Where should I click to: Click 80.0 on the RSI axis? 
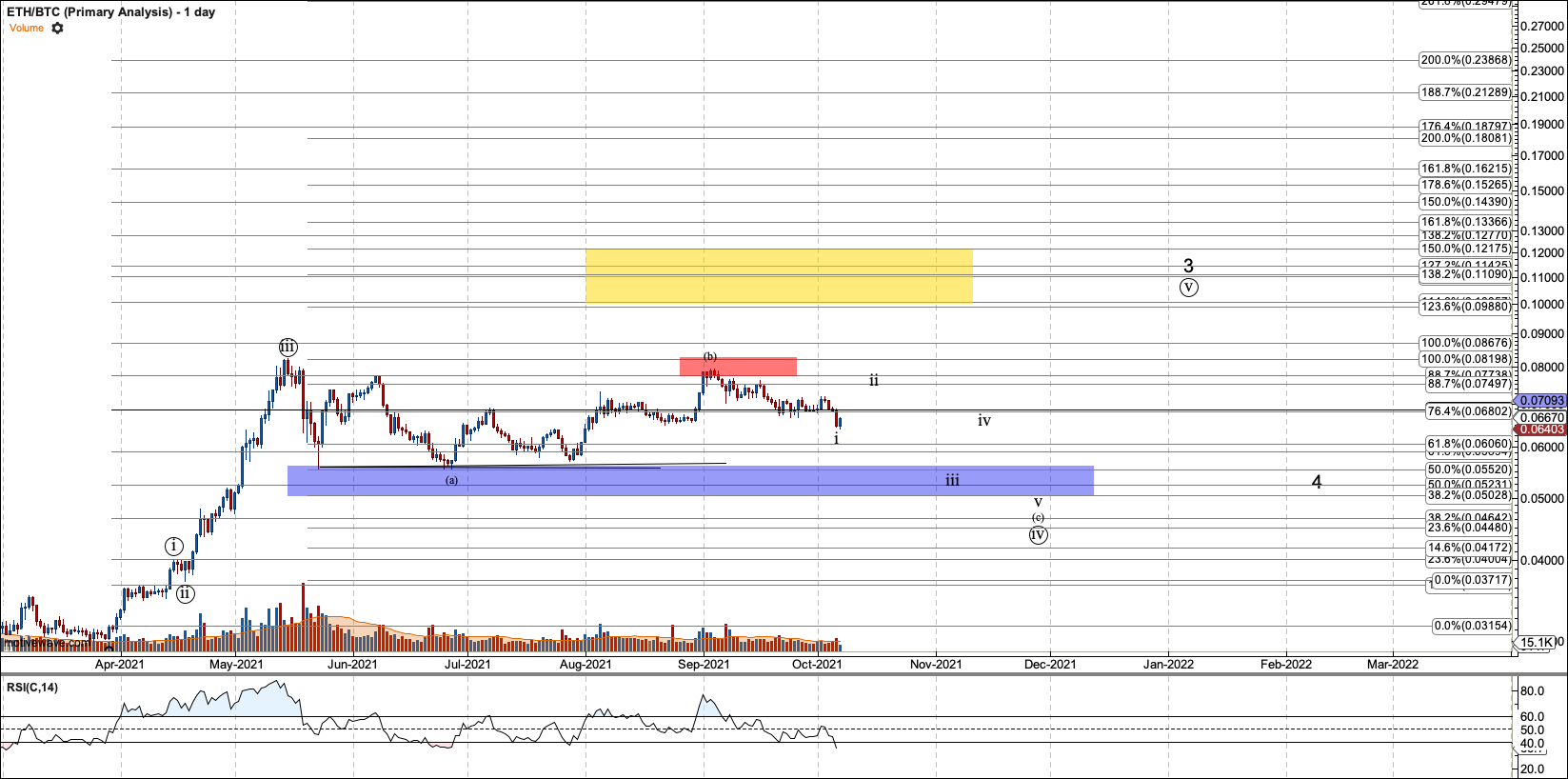[x=1532, y=691]
